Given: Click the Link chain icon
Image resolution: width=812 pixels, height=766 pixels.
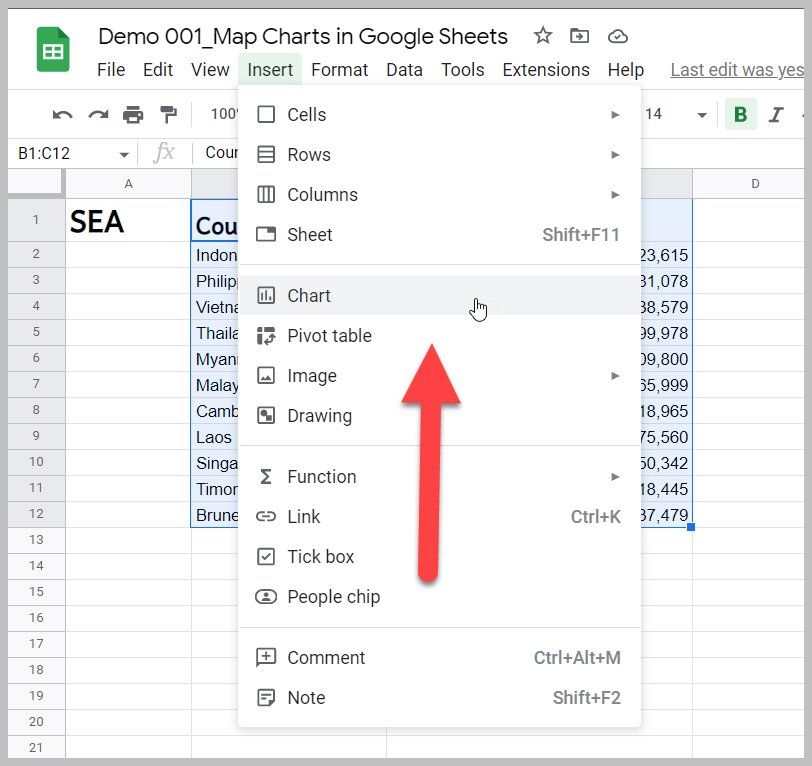Looking at the screenshot, I should tap(266, 516).
